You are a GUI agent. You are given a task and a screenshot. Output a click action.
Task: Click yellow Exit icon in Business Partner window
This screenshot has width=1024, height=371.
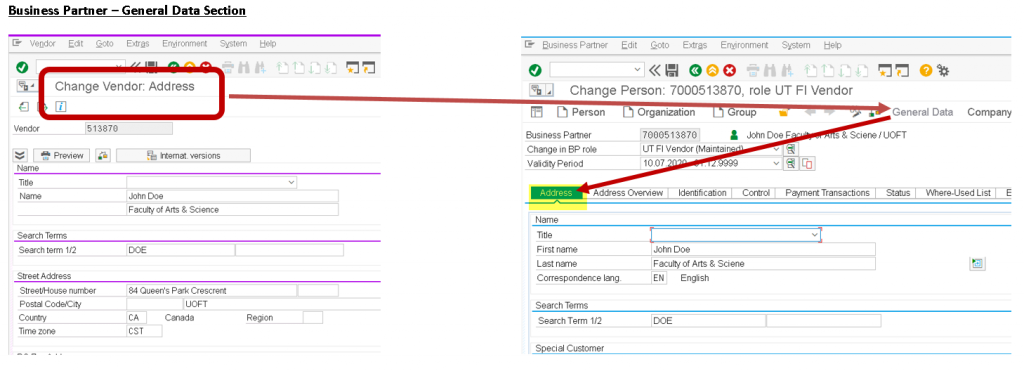click(x=712, y=71)
